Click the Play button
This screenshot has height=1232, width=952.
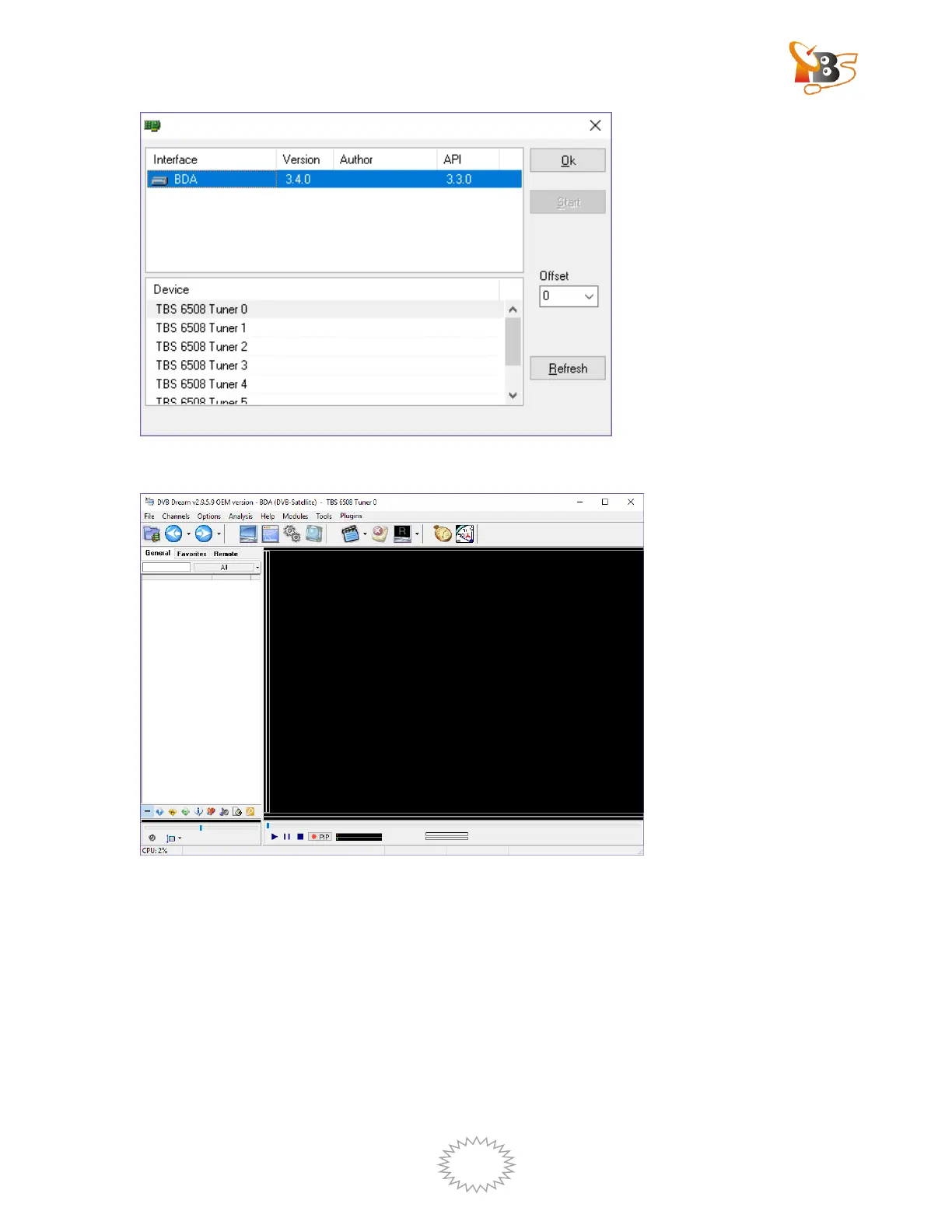274,837
